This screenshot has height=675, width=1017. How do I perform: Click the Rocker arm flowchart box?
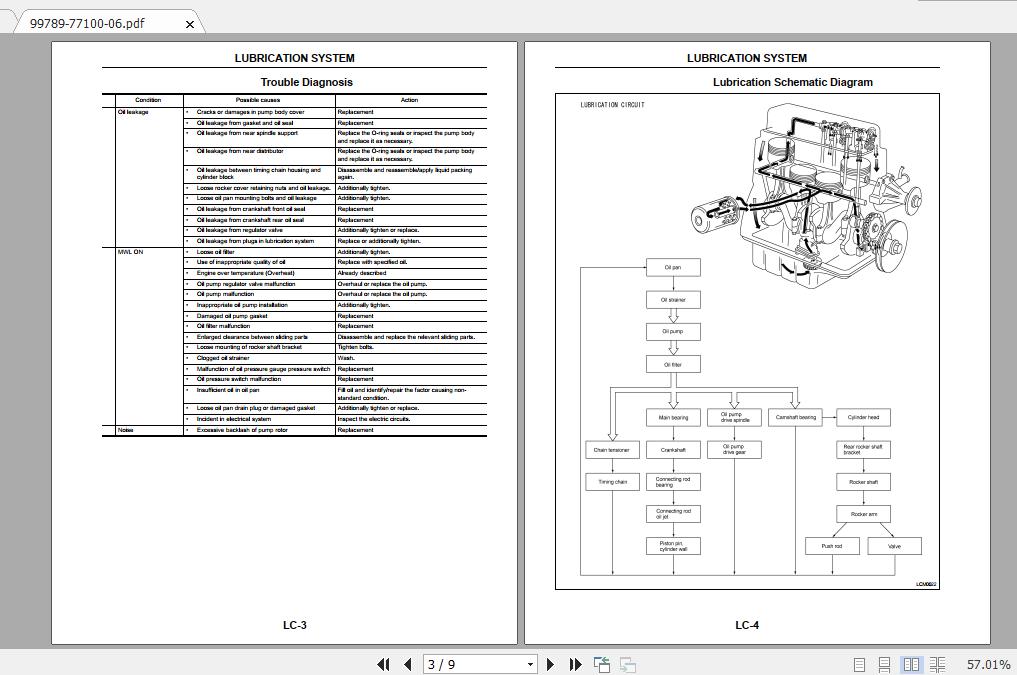coord(863,514)
